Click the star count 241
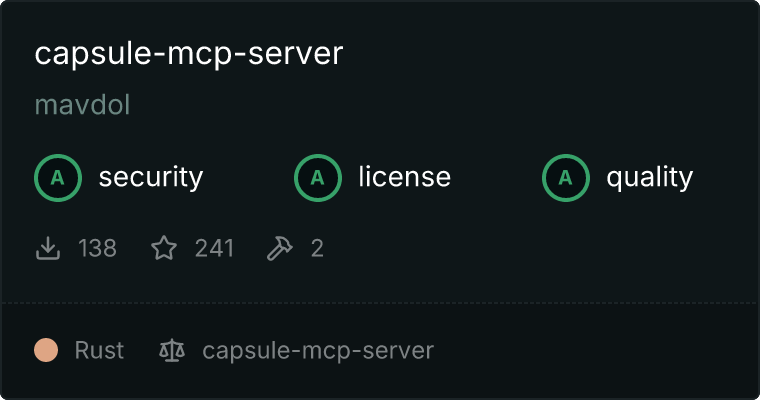This screenshot has width=760, height=400. pyautogui.click(x=214, y=248)
